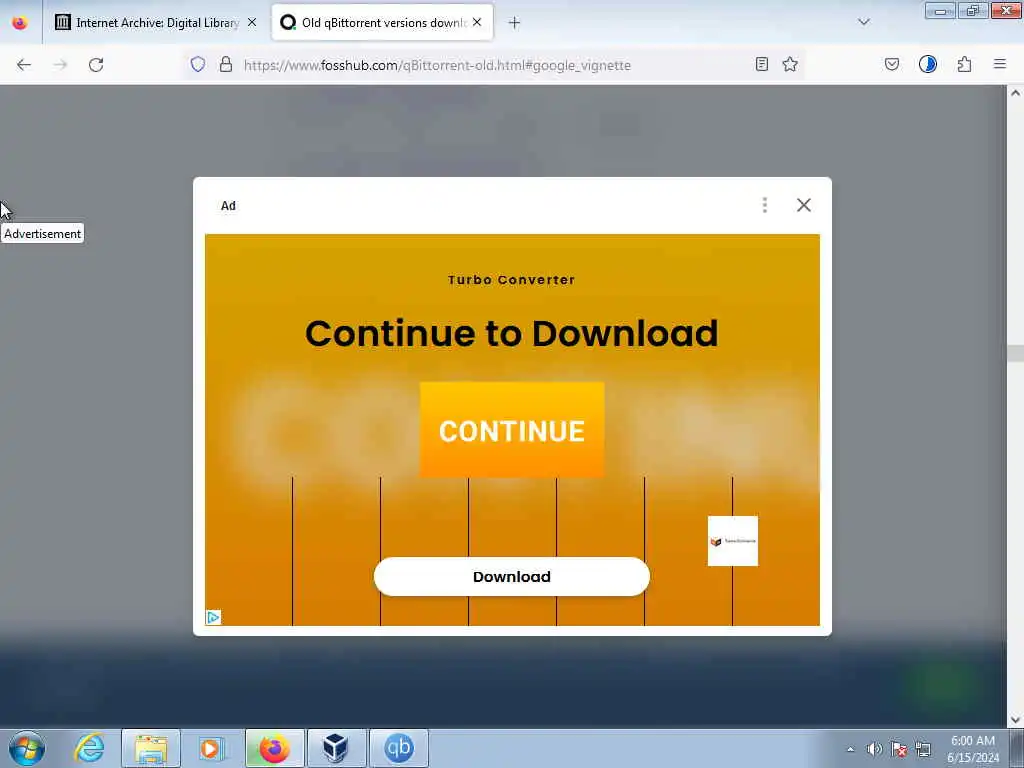
Task: Expand the list all tabs chevron
Action: click(x=864, y=23)
